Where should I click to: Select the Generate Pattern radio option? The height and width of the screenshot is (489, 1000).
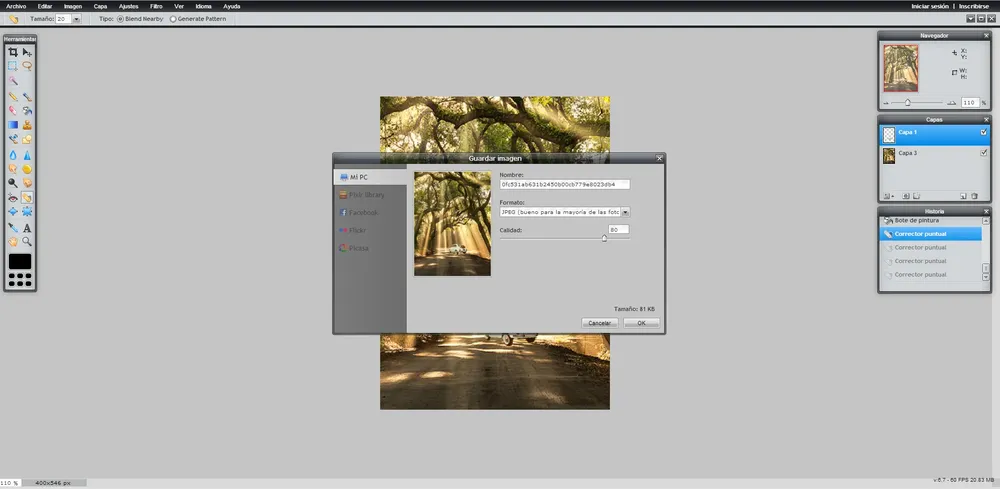(x=173, y=19)
